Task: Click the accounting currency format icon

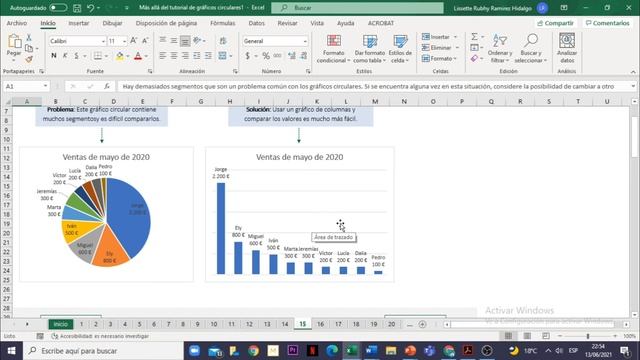Action: (248, 56)
